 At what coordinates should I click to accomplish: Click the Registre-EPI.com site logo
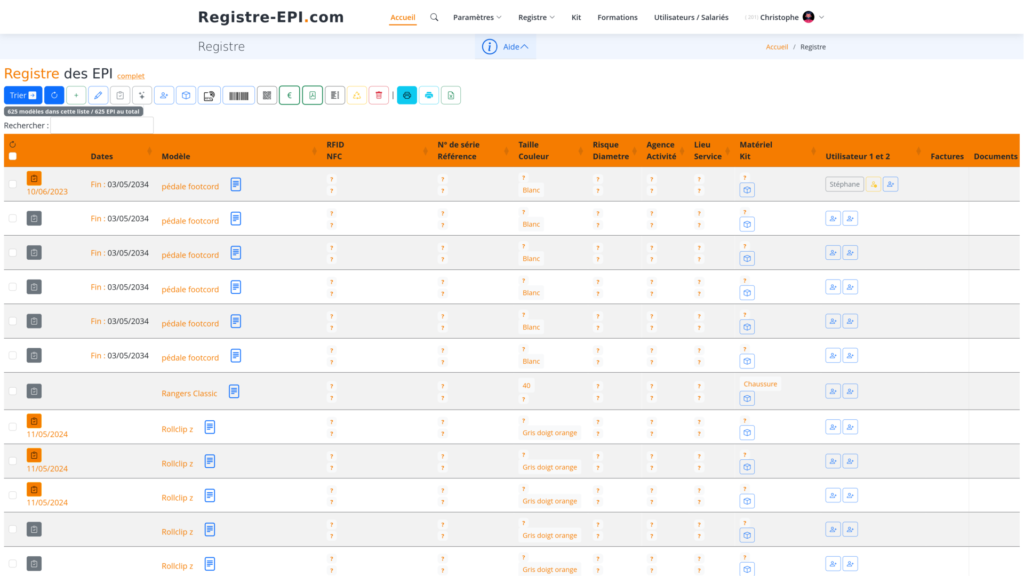[x=271, y=18]
